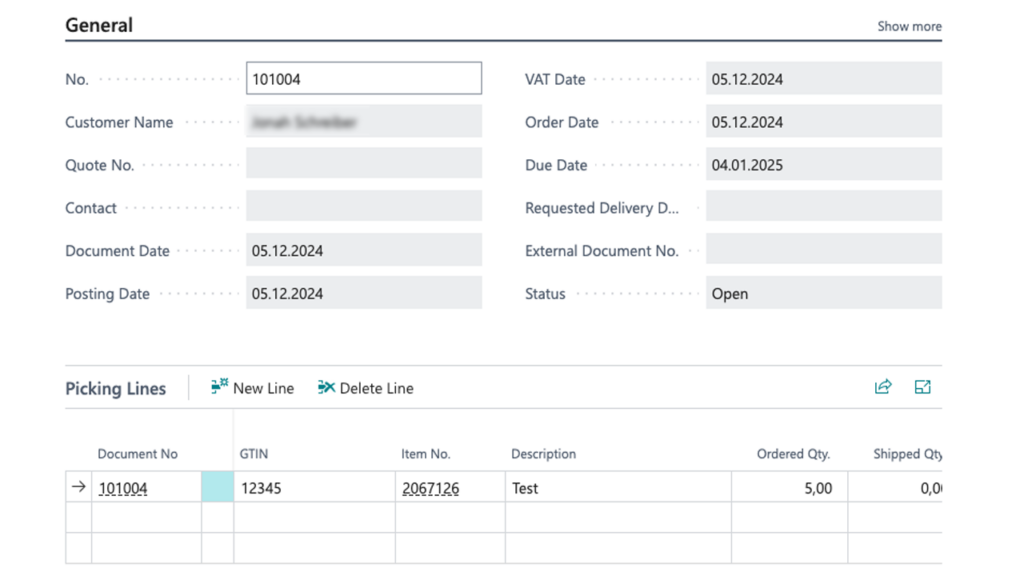The height and width of the screenshot is (576, 1024).
Task: Sort by the Item No. column header
Action: [426, 454]
